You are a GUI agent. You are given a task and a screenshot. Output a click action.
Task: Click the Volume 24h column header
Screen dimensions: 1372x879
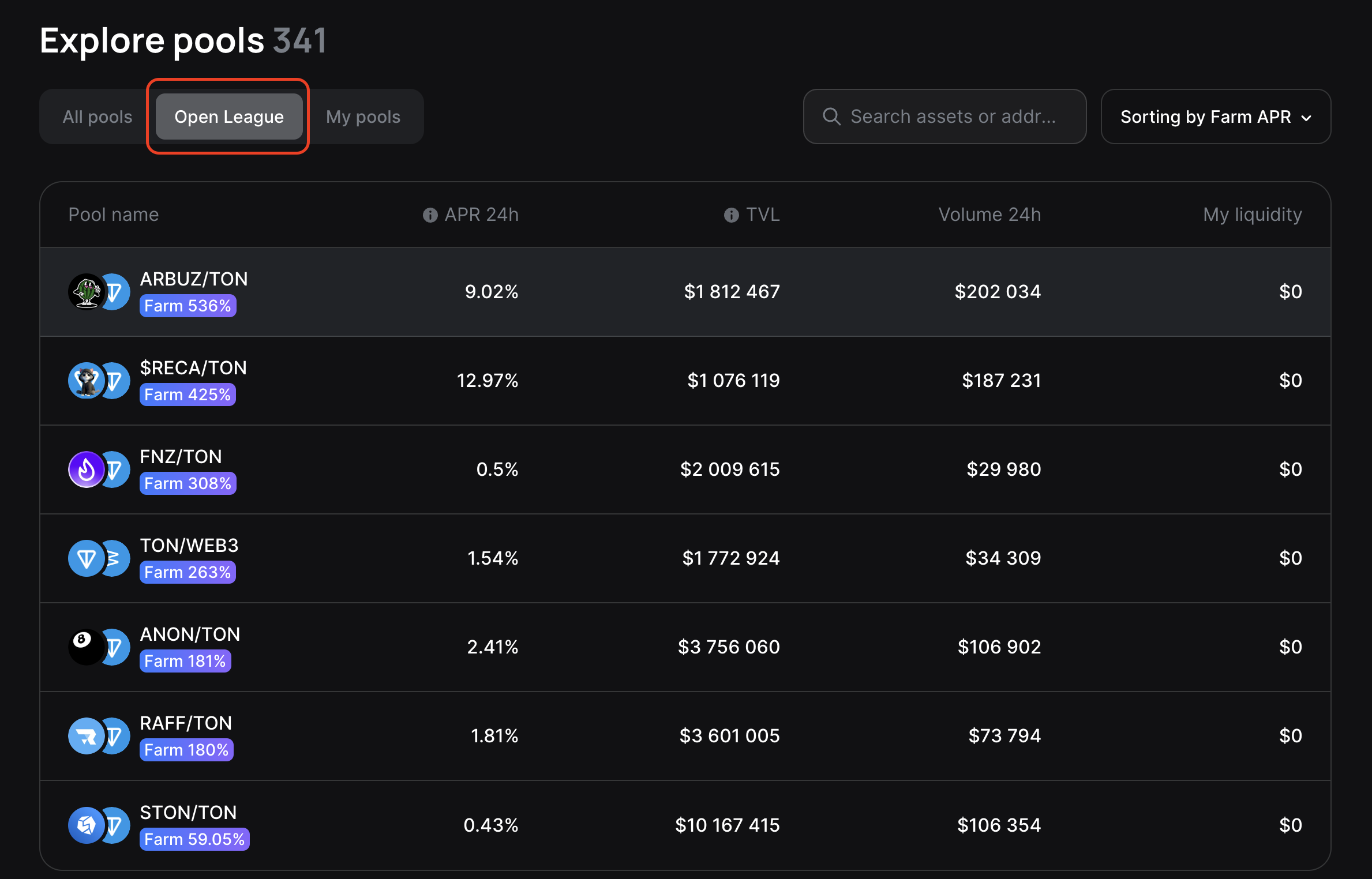coord(989,215)
